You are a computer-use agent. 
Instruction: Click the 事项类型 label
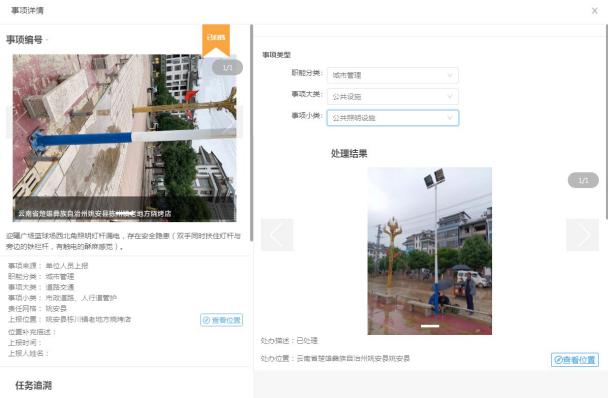tap(276, 55)
